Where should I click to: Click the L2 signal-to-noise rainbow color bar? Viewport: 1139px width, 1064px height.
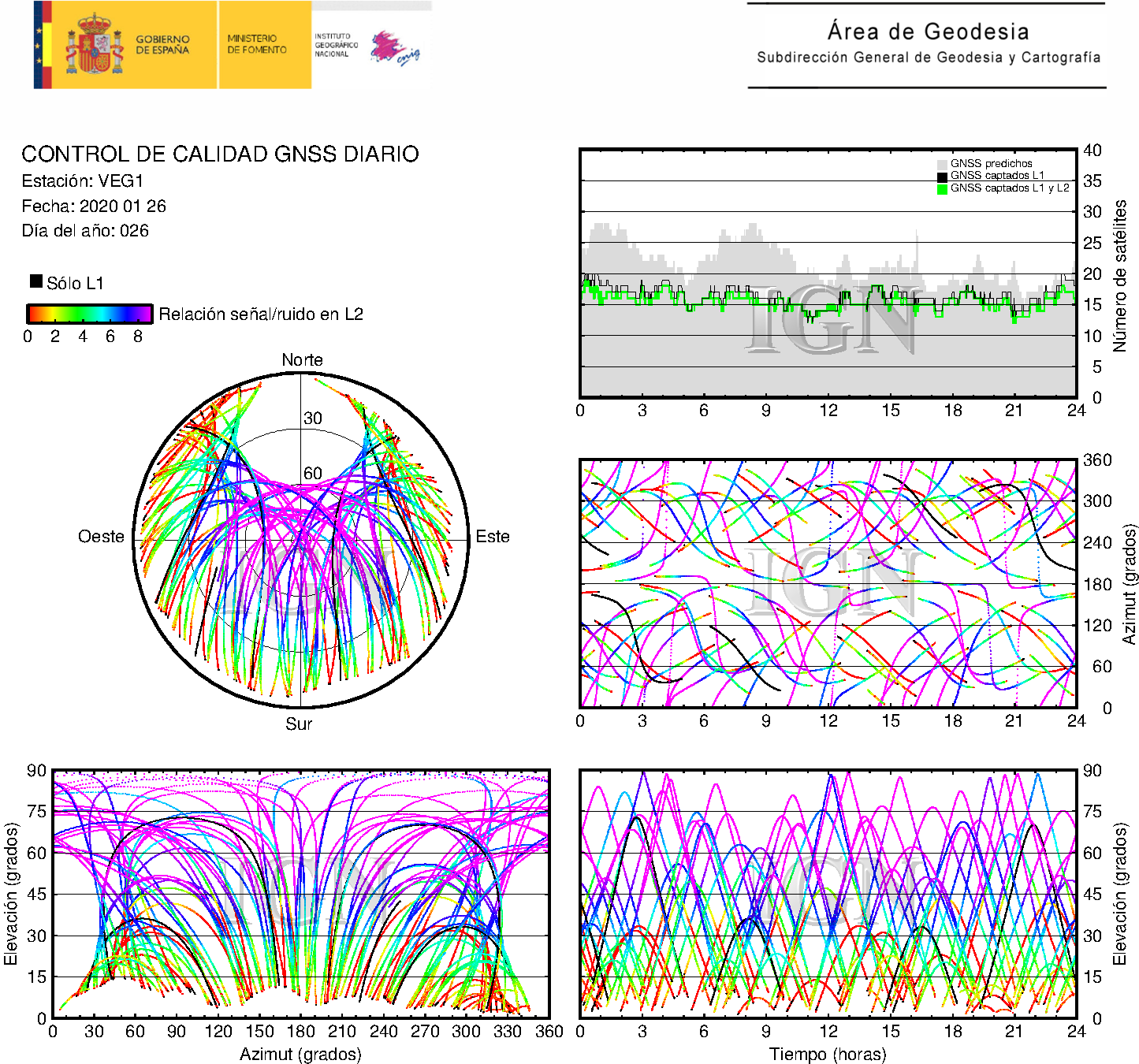point(89,314)
